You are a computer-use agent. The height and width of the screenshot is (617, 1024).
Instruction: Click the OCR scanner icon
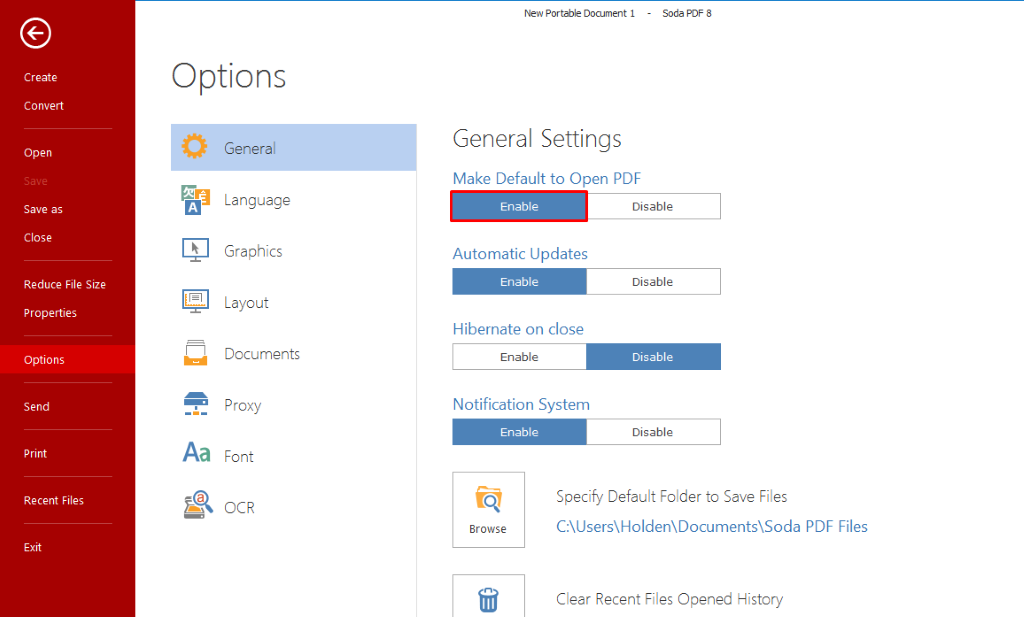click(198, 505)
